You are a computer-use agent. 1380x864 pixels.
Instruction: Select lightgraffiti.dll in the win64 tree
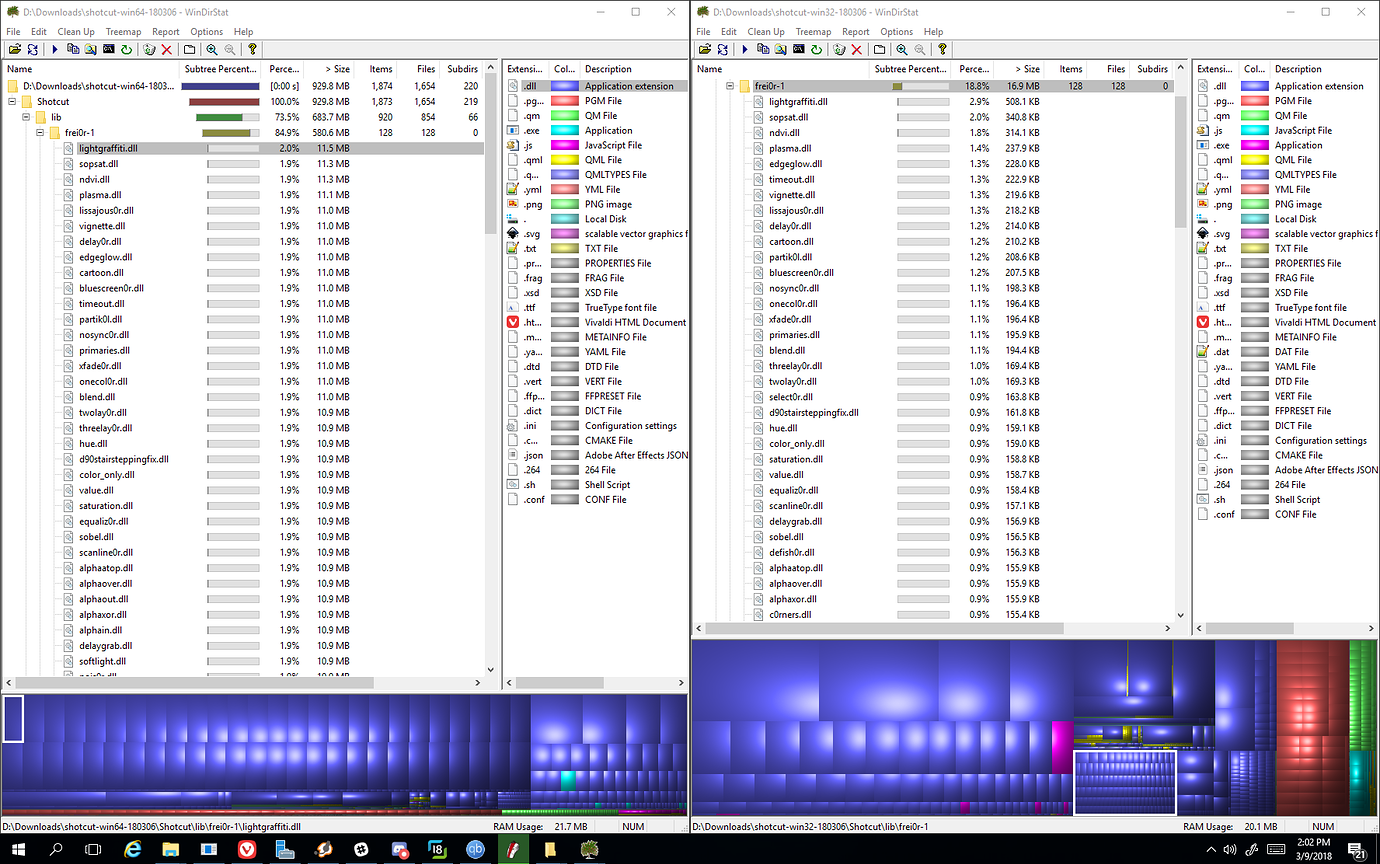point(108,148)
